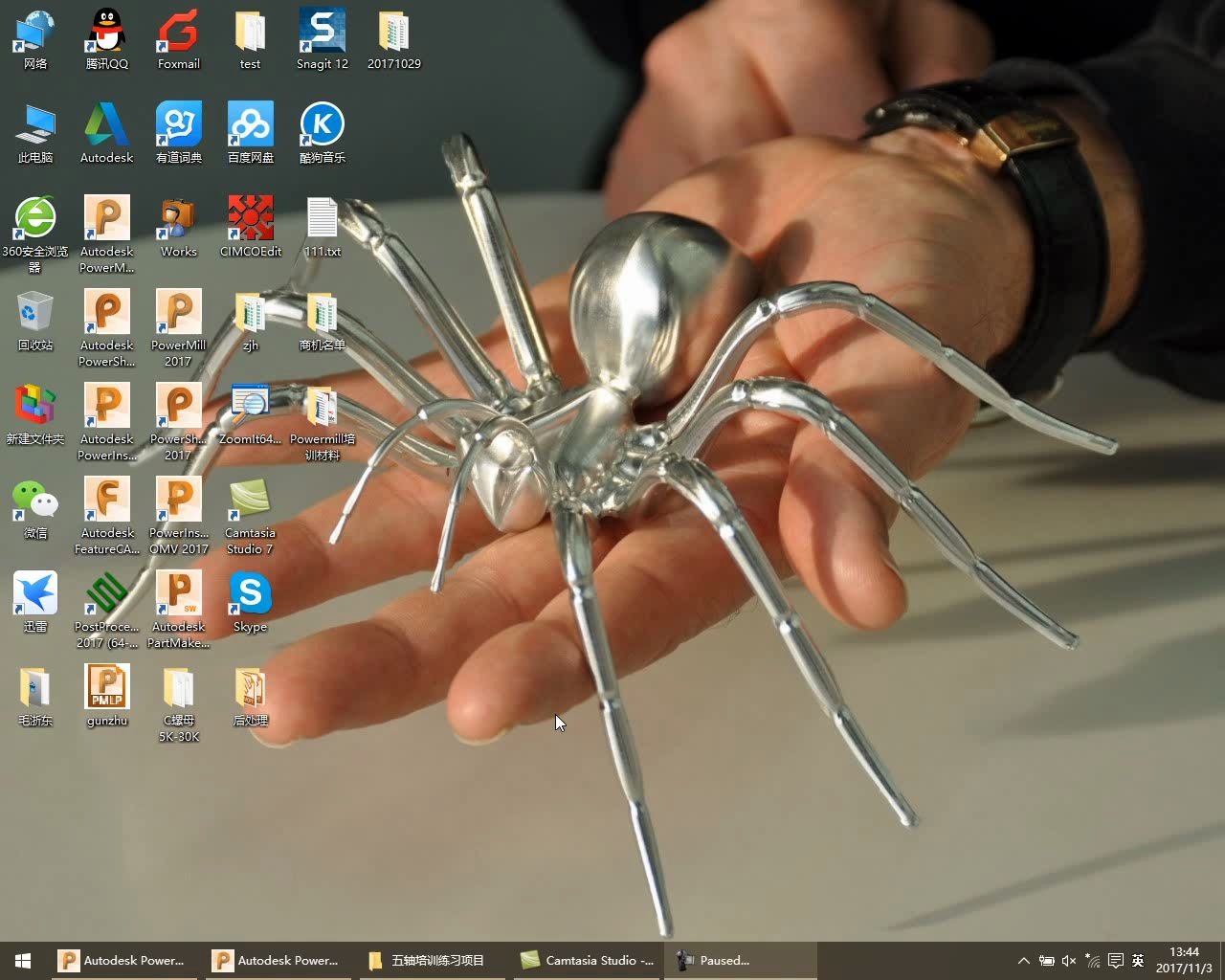Select the ZoomIt64 magnifier icon

[x=250, y=414]
